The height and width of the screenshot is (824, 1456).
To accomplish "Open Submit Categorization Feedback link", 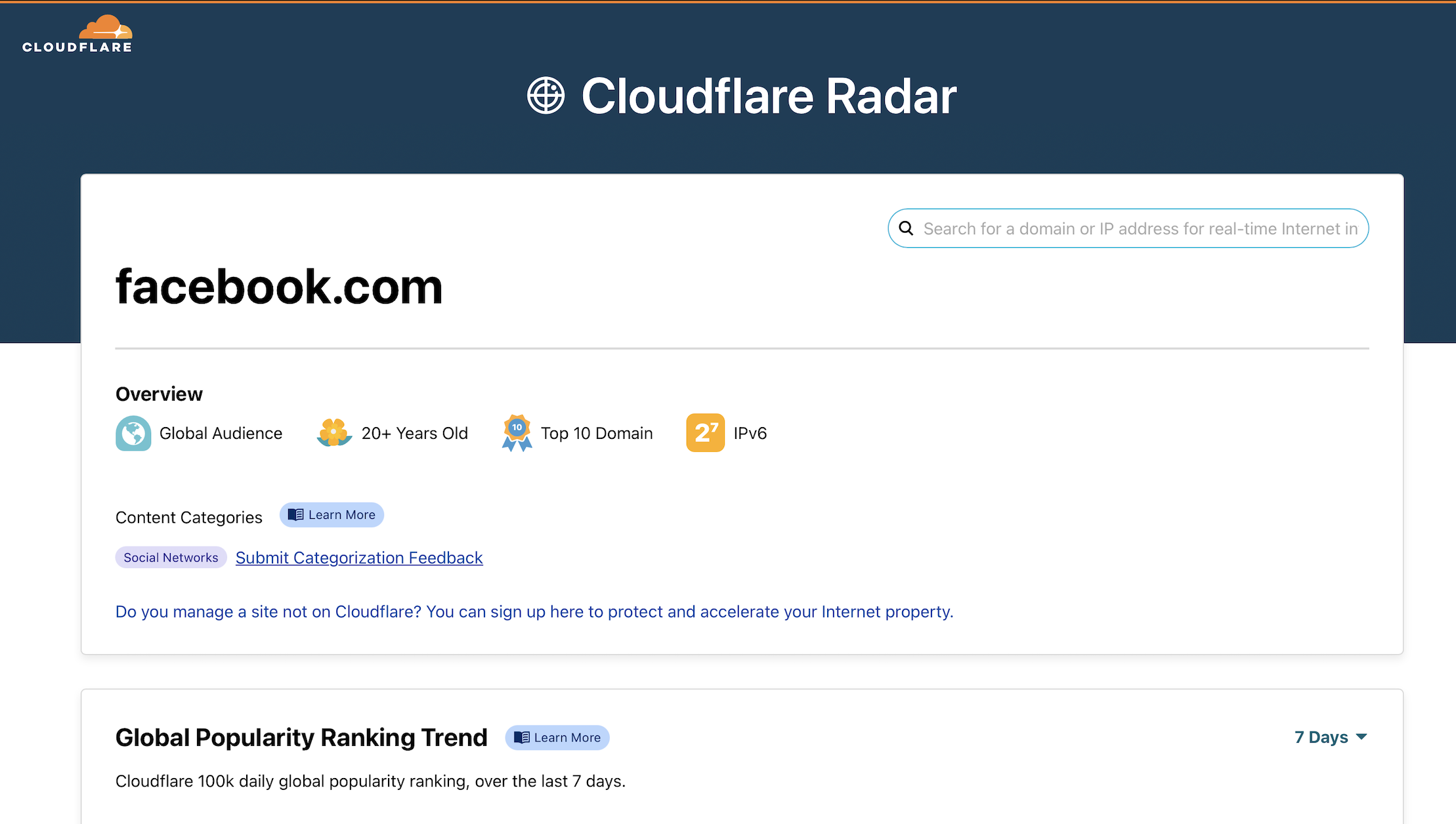I will (359, 558).
